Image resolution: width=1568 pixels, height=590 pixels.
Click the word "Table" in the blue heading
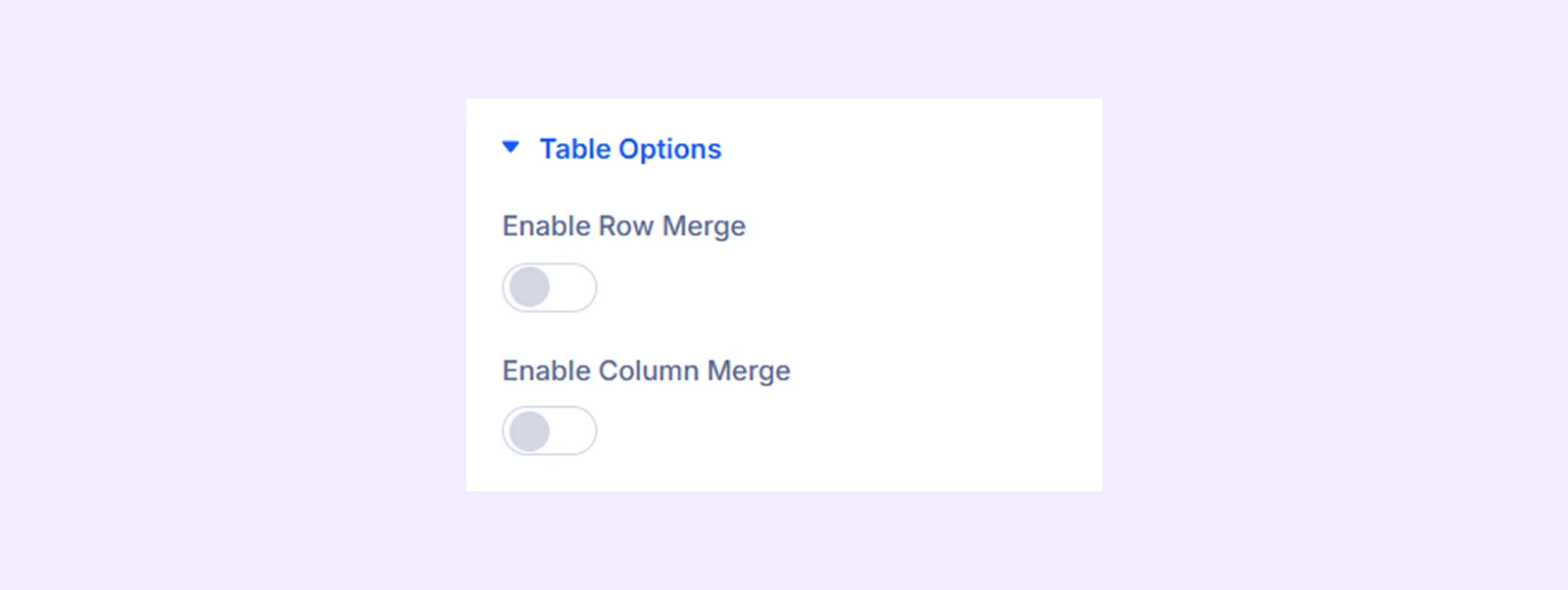(x=575, y=149)
